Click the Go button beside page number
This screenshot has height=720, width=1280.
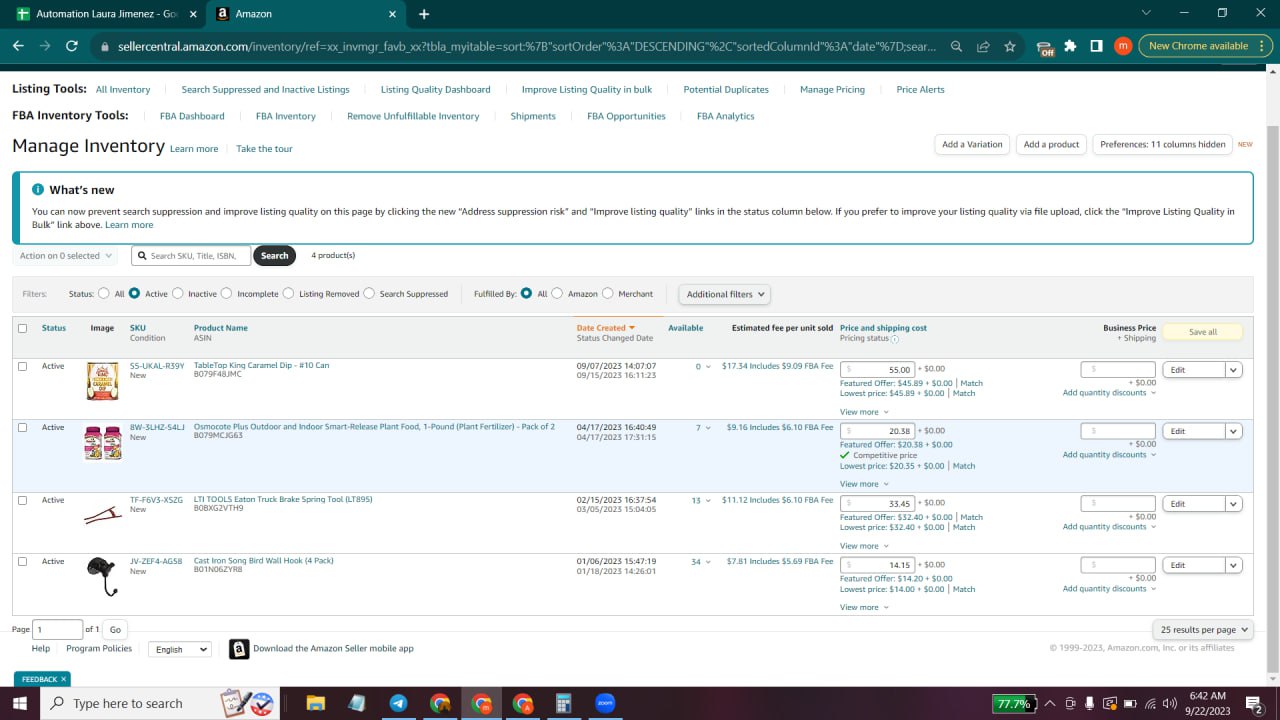(x=115, y=630)
